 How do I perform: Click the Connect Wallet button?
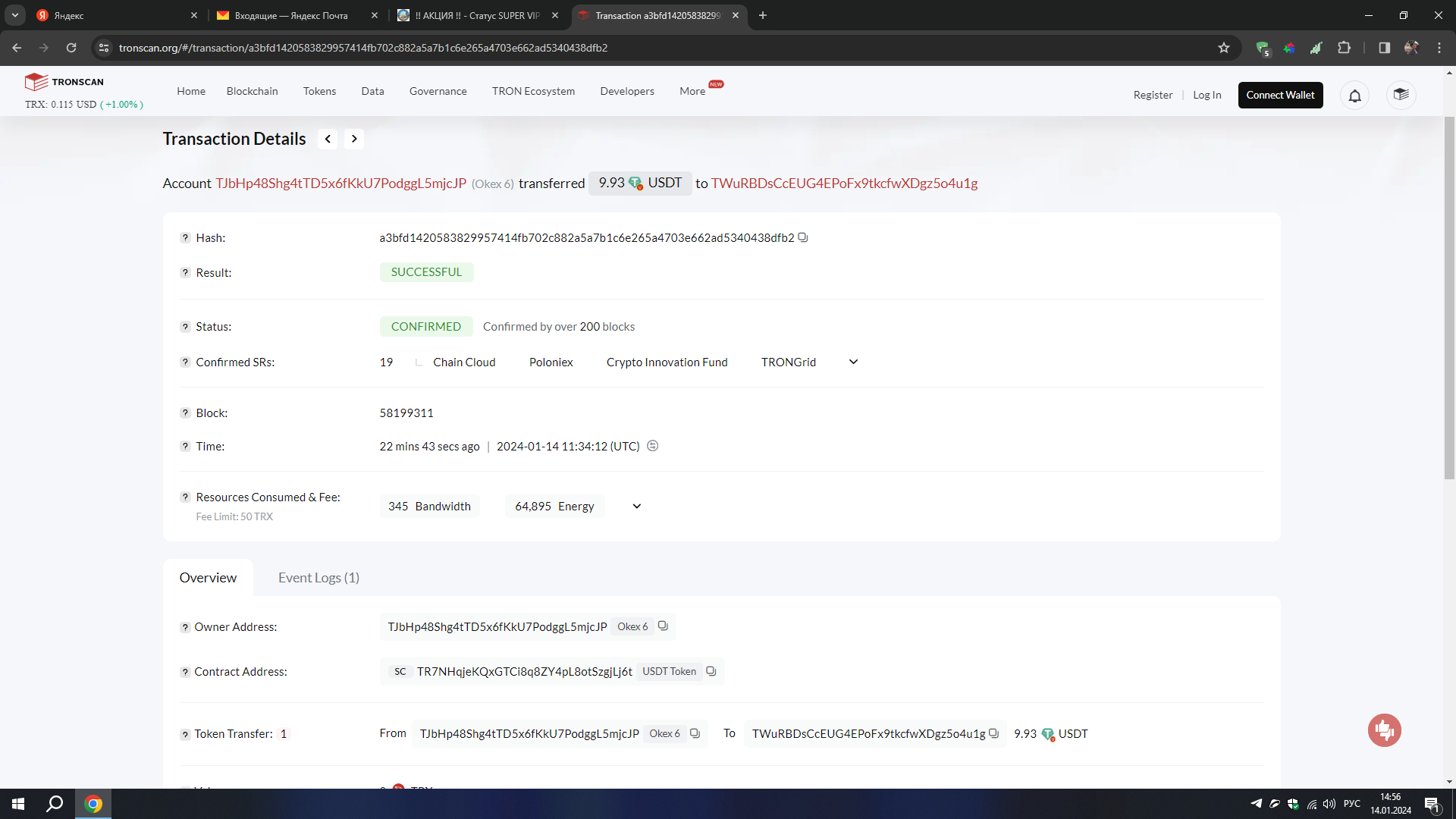(1280, 95)
